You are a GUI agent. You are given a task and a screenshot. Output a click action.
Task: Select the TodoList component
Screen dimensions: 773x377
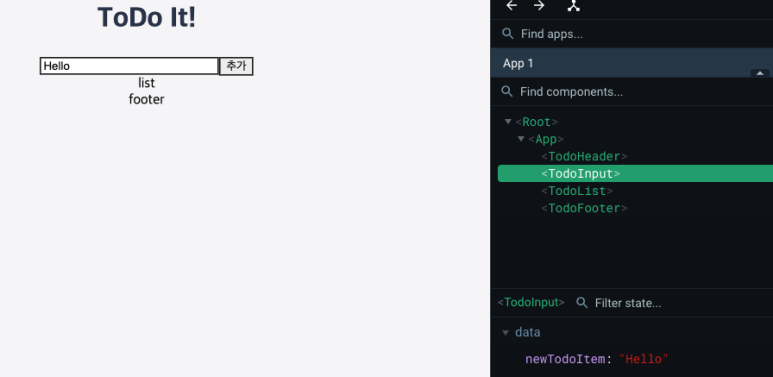point(577,191)
